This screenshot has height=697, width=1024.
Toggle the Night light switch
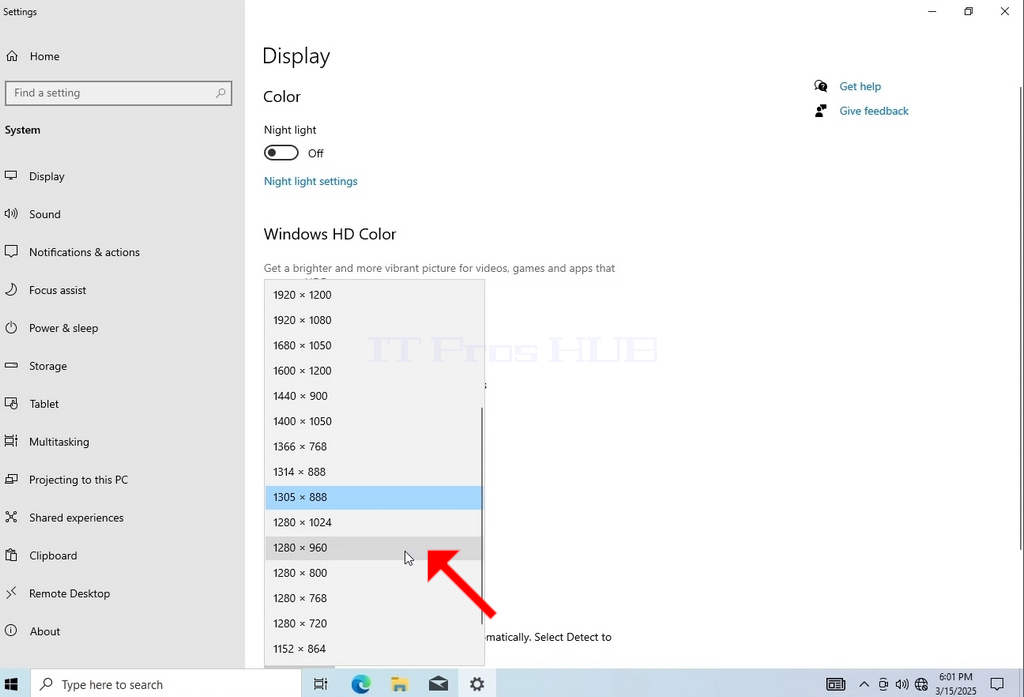coord(281,153)
